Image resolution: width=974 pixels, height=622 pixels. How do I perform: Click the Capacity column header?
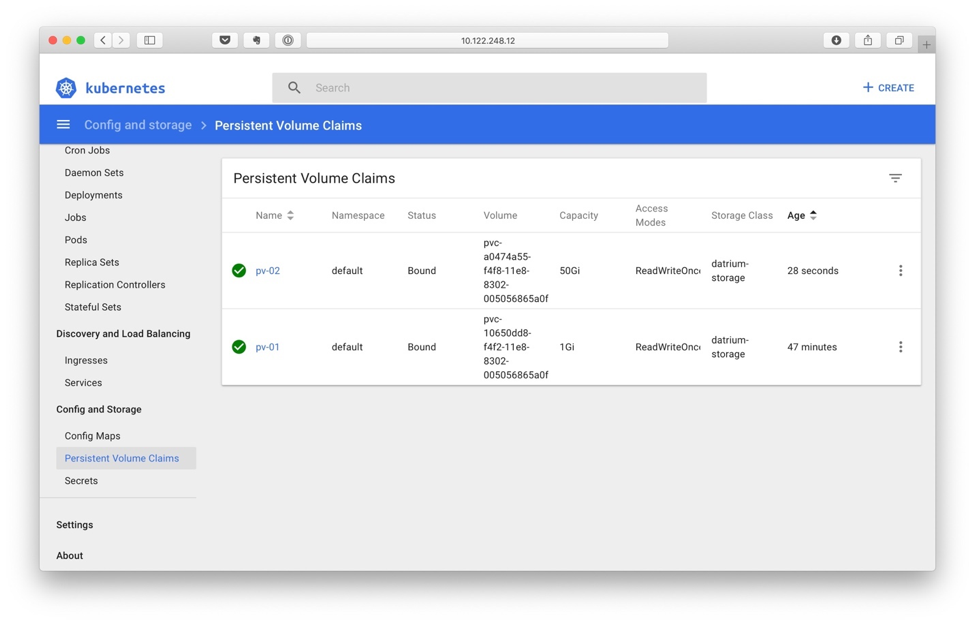[578, 216]
